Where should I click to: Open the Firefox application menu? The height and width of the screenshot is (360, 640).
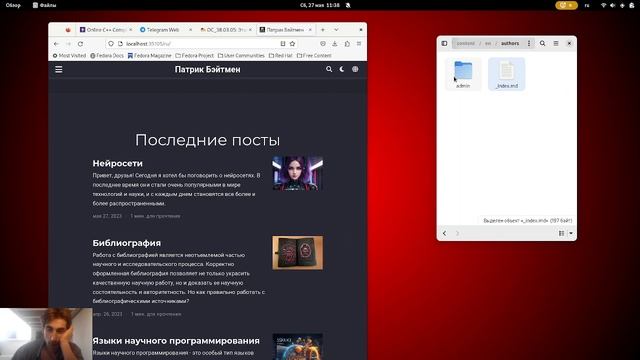point(359,44)
